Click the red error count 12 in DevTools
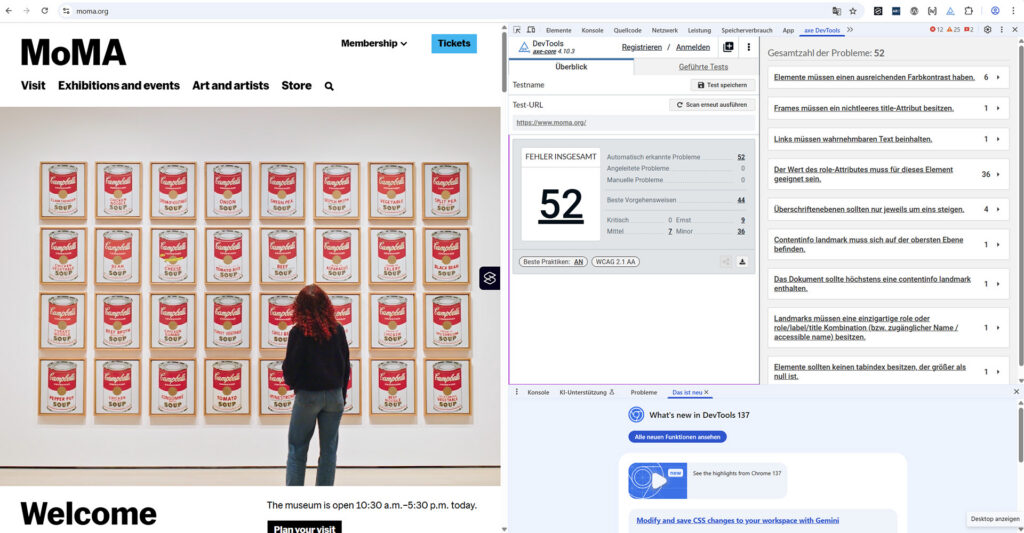Viewport: 1024px width, 533px height. 936,30
